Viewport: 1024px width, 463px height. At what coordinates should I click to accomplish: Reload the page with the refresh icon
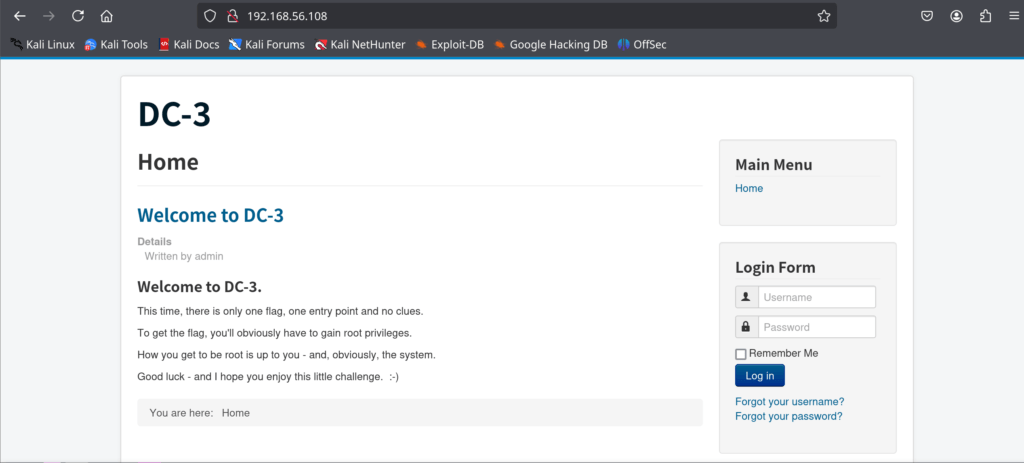(x=78, y=16)
